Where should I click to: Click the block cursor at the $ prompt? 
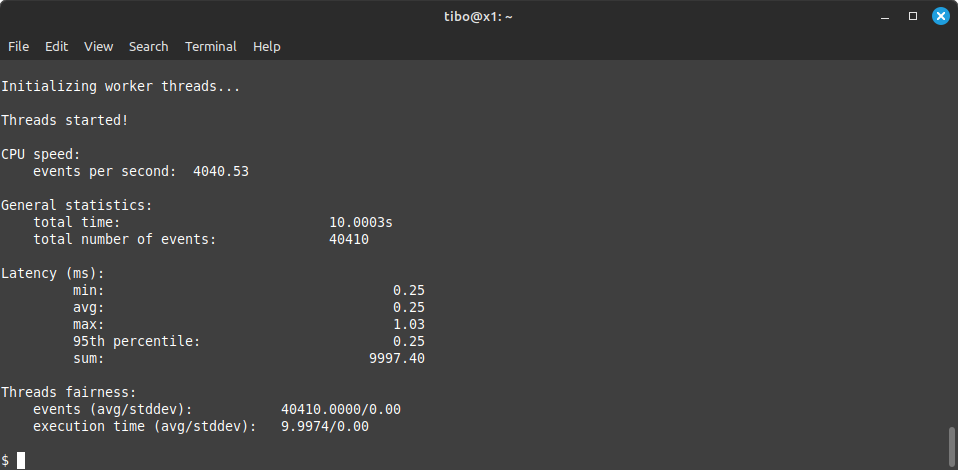click(x=21, y=460)
